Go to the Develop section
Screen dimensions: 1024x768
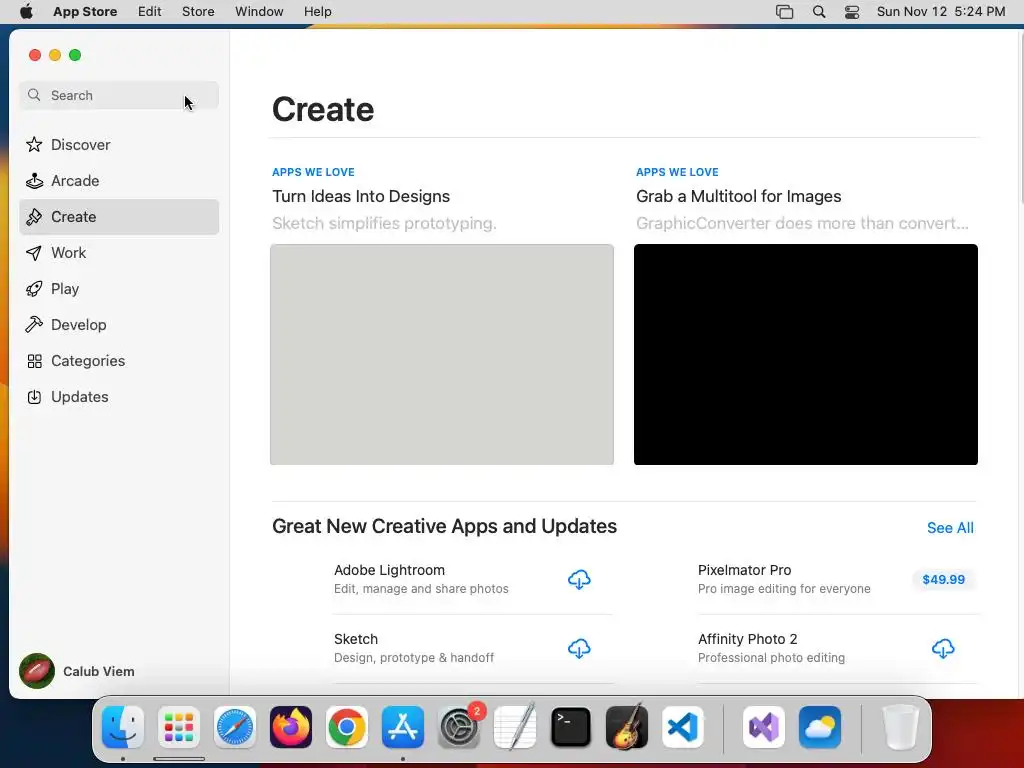point(119,325)
